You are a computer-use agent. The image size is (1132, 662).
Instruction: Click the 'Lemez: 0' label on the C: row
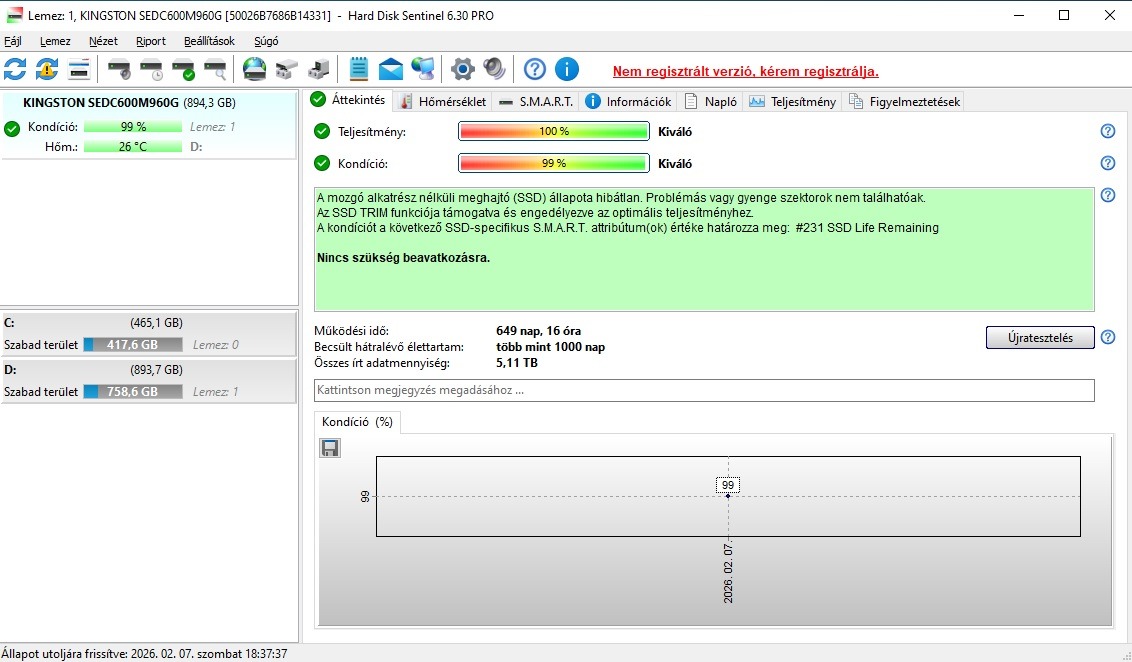point(216,345)
